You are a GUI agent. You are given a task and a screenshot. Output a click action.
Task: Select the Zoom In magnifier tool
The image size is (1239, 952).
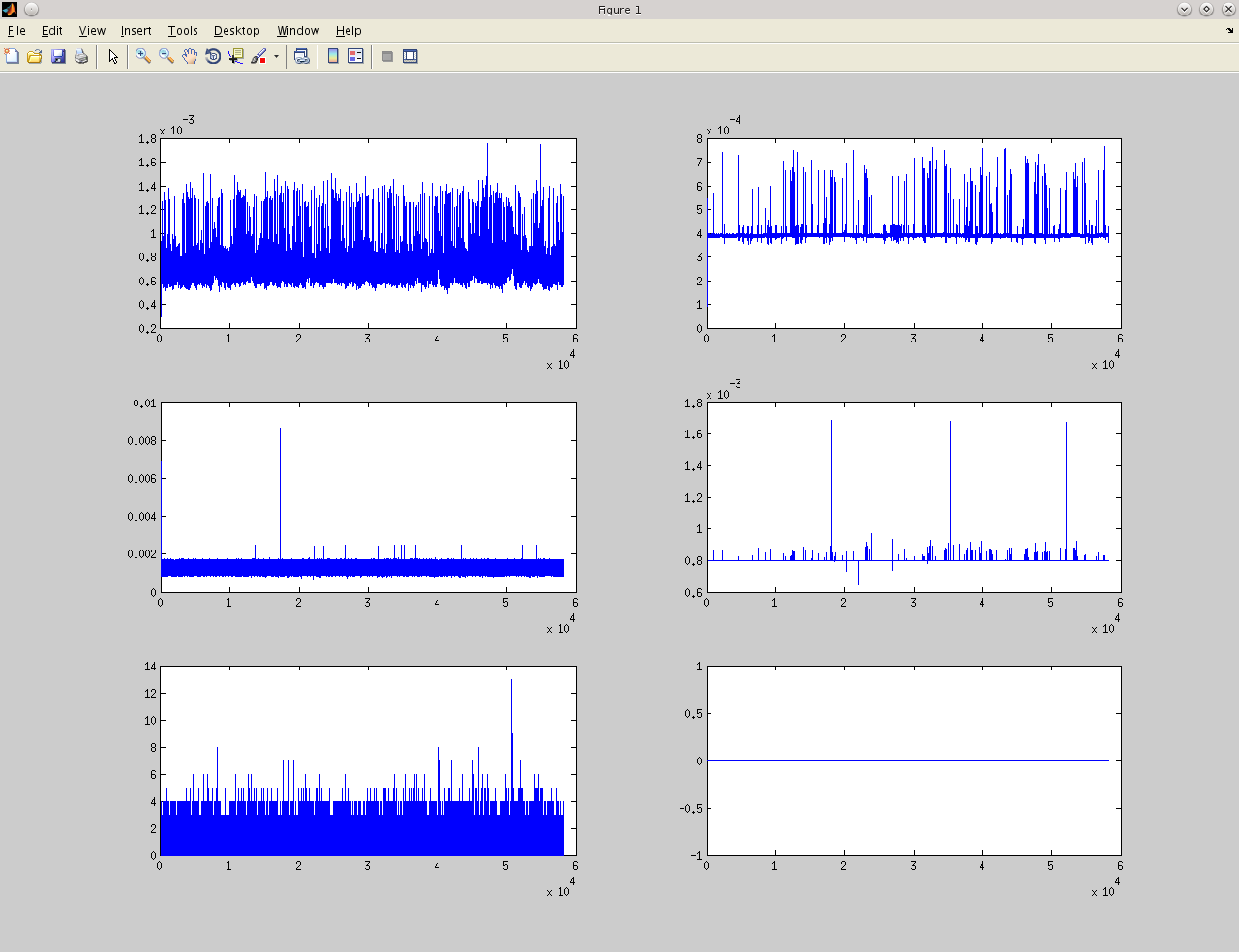(143, 57)
